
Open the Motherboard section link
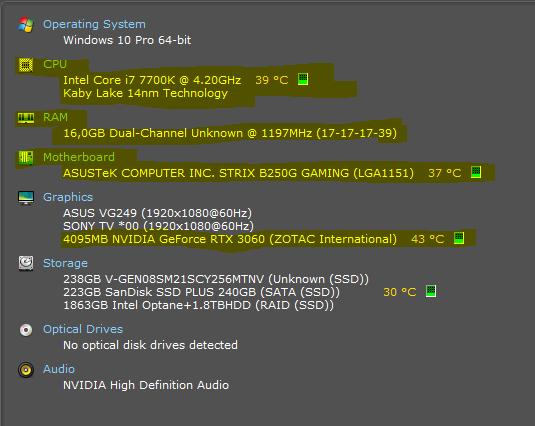point(79,157)
